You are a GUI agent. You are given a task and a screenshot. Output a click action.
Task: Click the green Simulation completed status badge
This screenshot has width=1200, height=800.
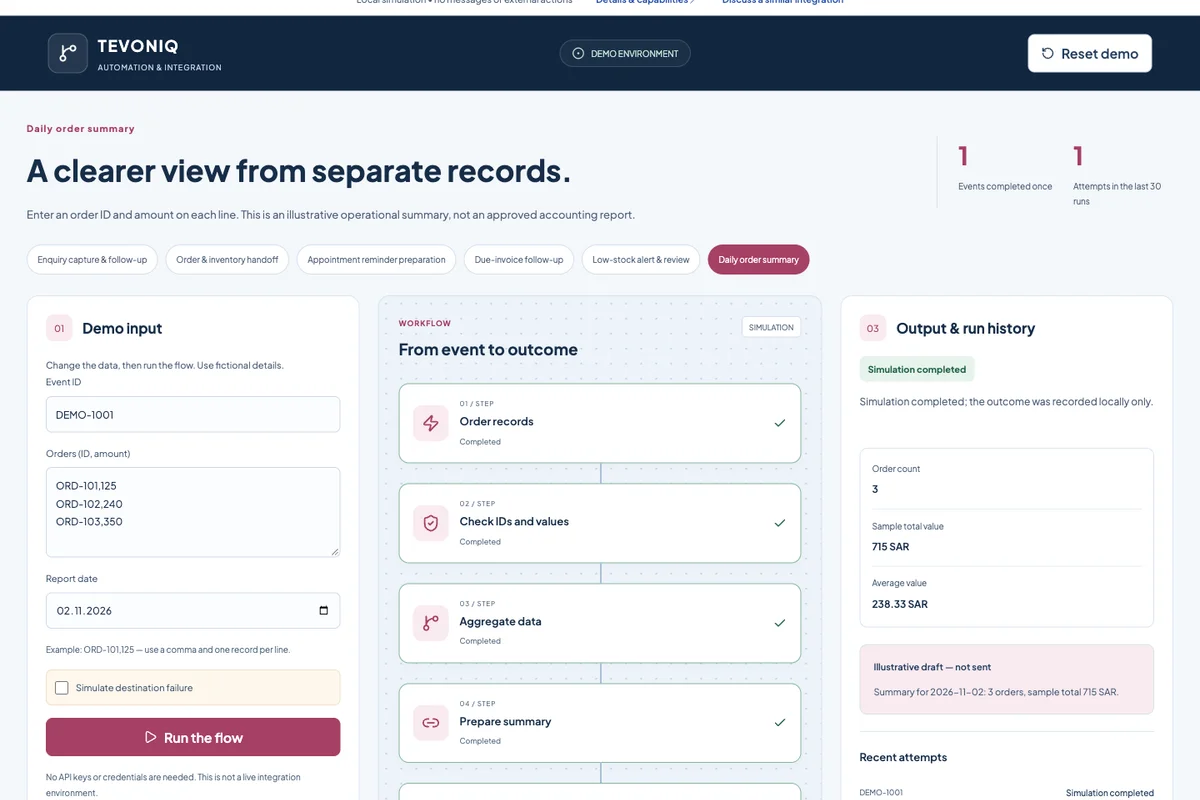pyautogui.click(x=917, y=369)
